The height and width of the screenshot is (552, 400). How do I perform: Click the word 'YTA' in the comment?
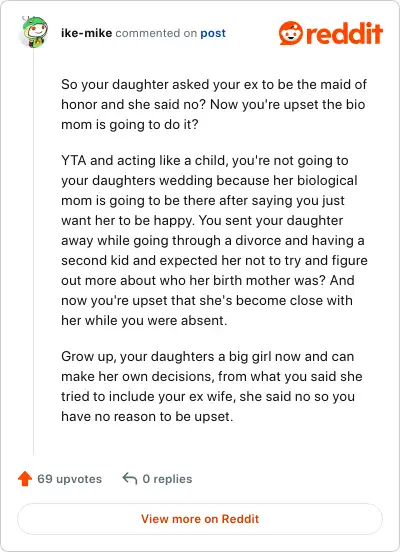[x=74, y=161]
